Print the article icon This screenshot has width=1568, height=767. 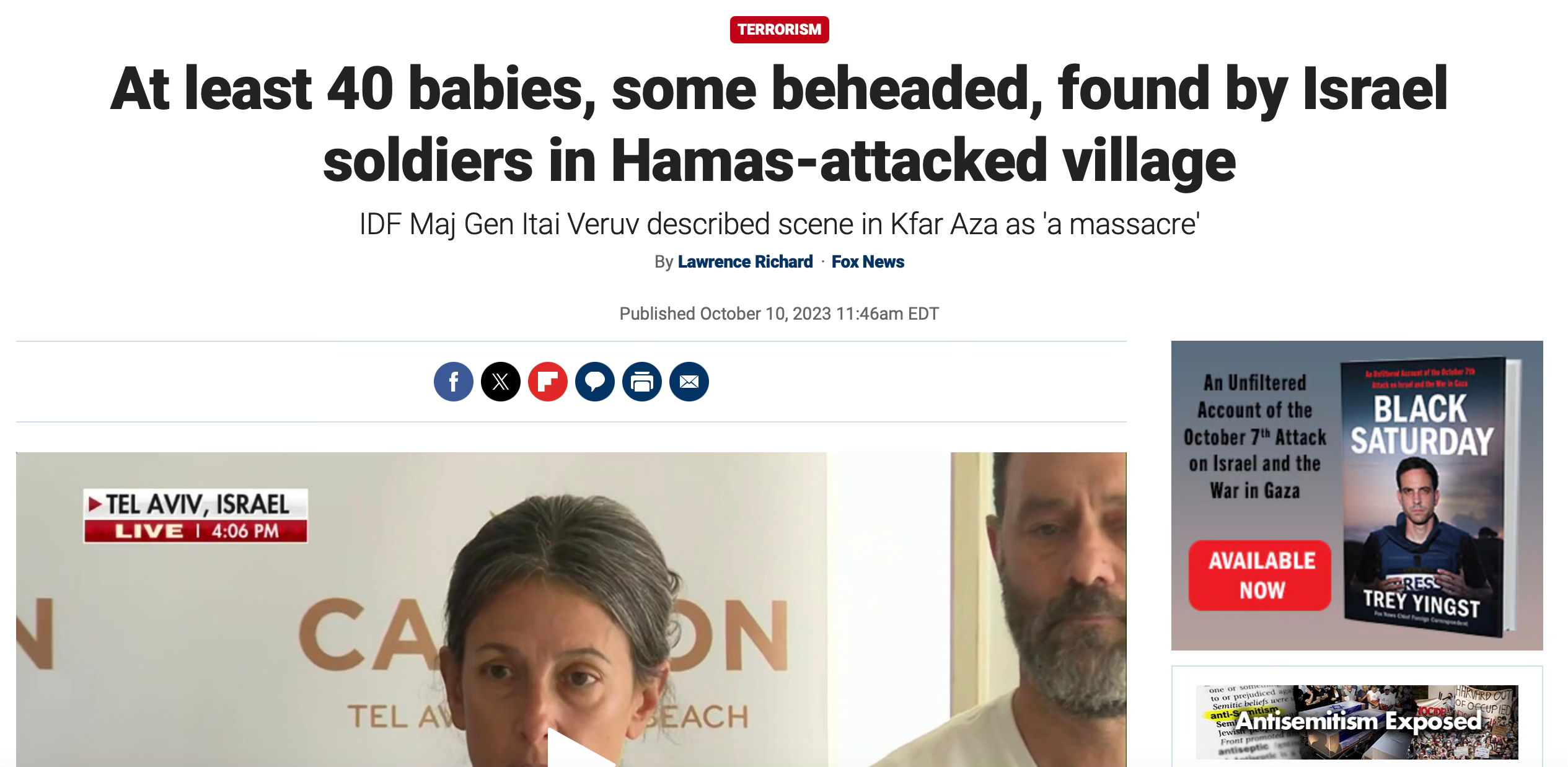coord(641,382)
